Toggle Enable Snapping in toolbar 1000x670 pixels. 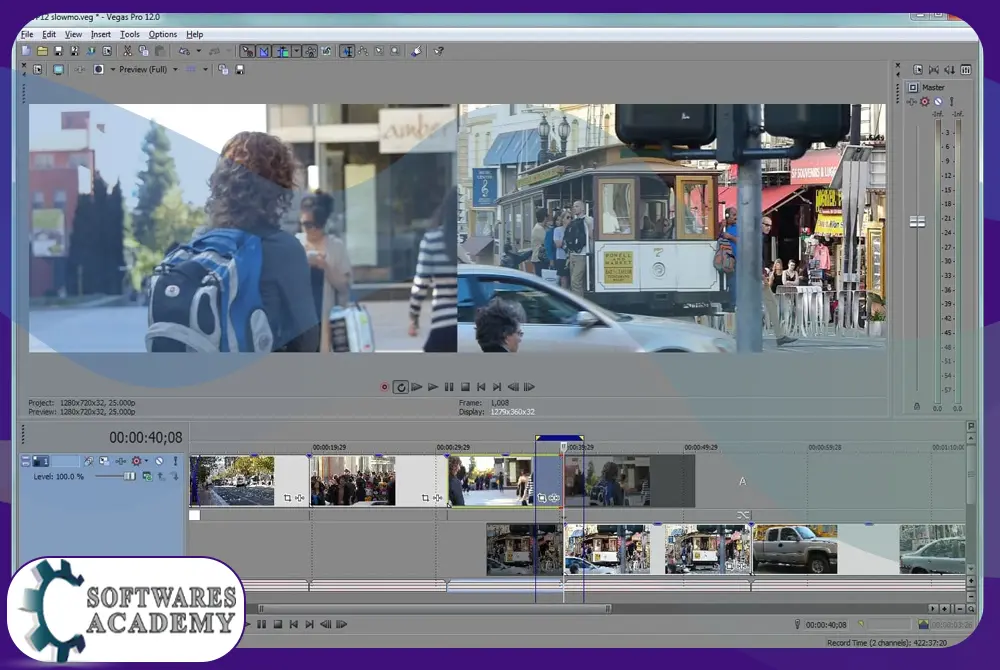point(247,51)
